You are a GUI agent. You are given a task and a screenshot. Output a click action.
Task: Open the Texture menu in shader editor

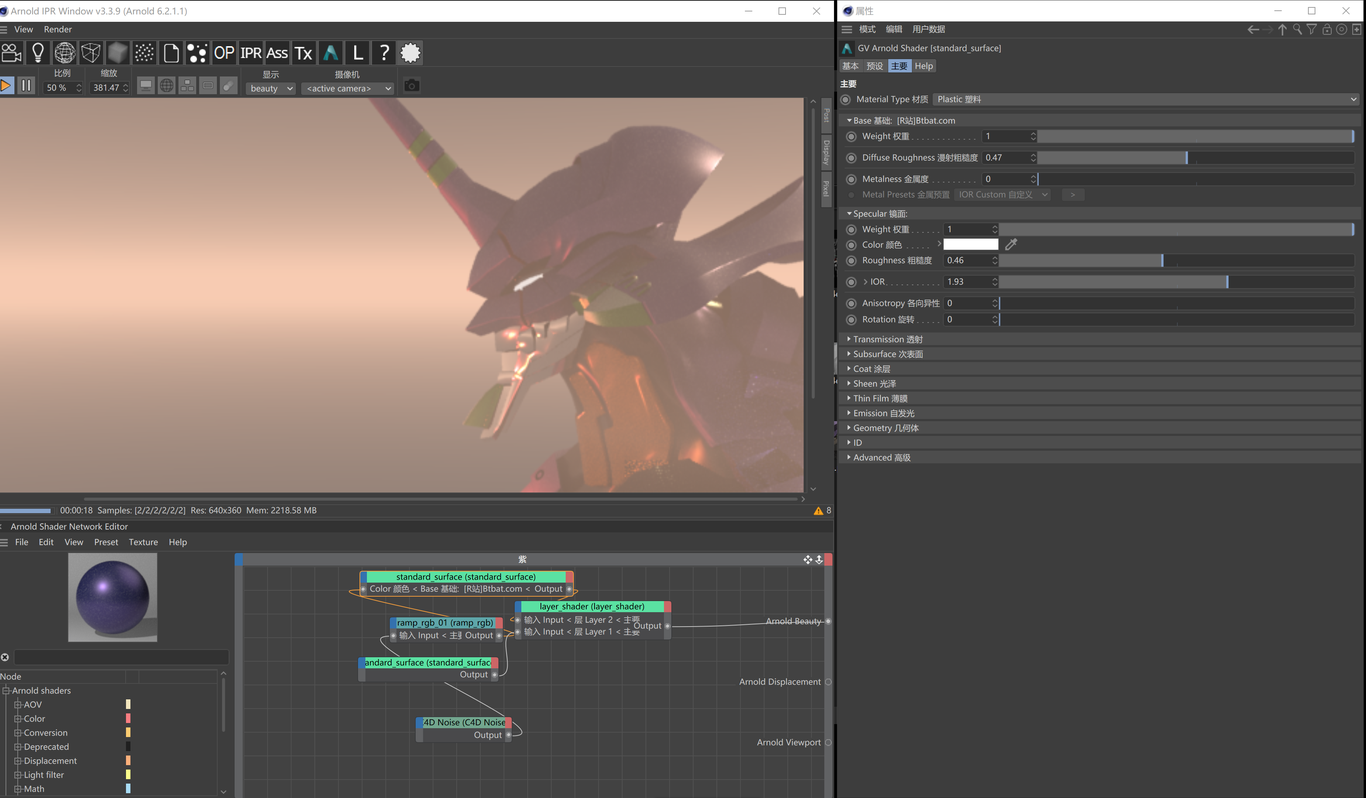[143, 542]
